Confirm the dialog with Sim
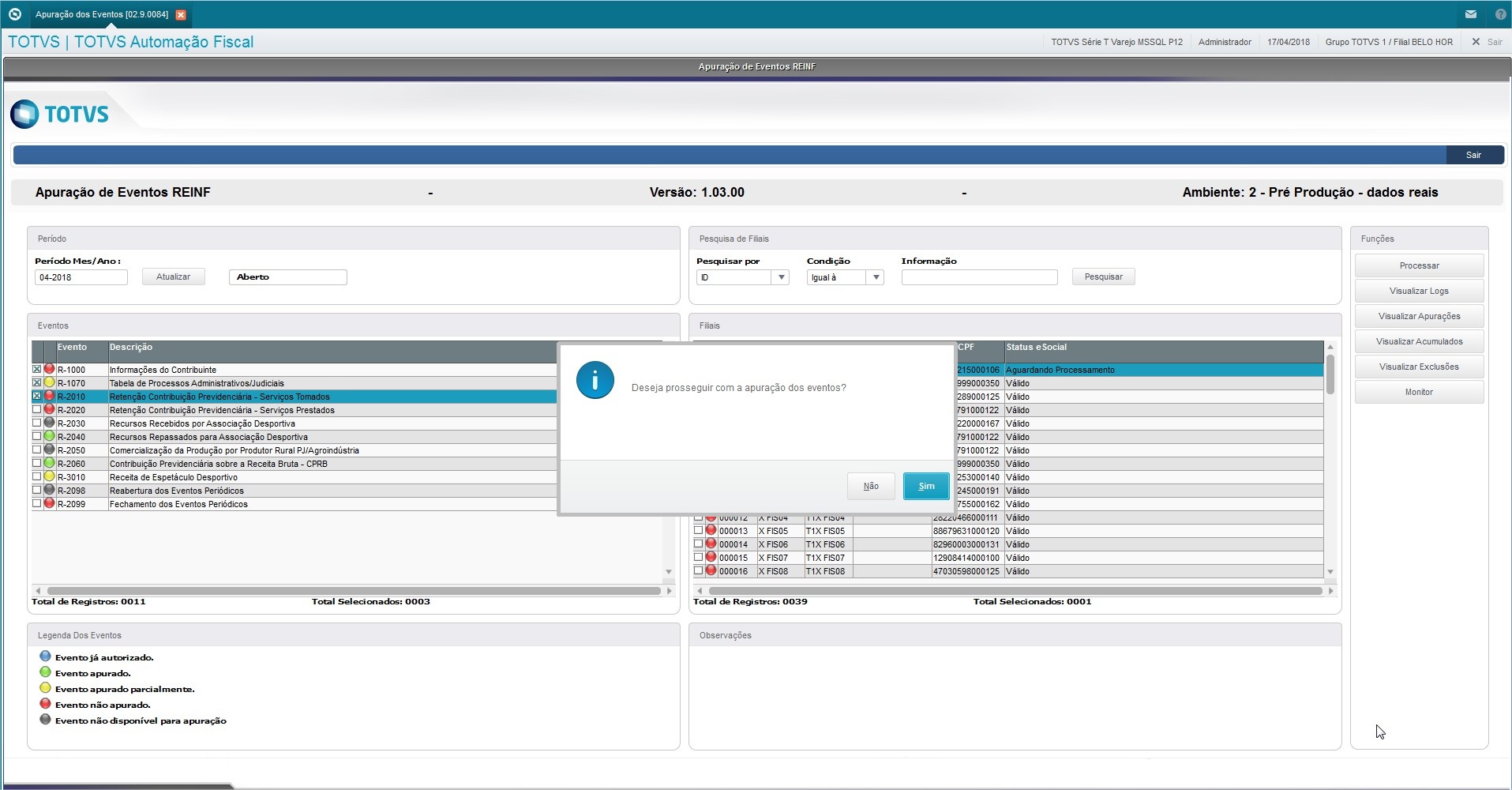Image resolution: width=1512 pixels, height=790 pixels. click(926, 486)
